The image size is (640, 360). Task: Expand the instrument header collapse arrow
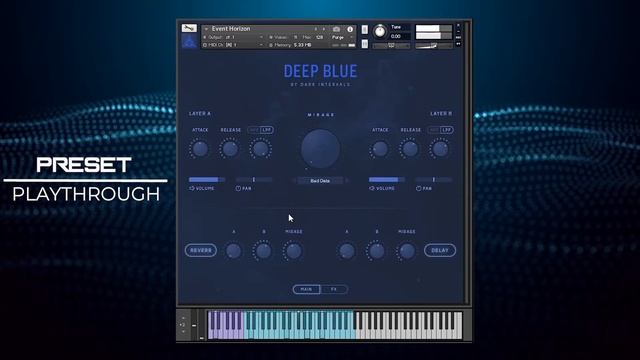pyautogui.click(x=206, y=29)
